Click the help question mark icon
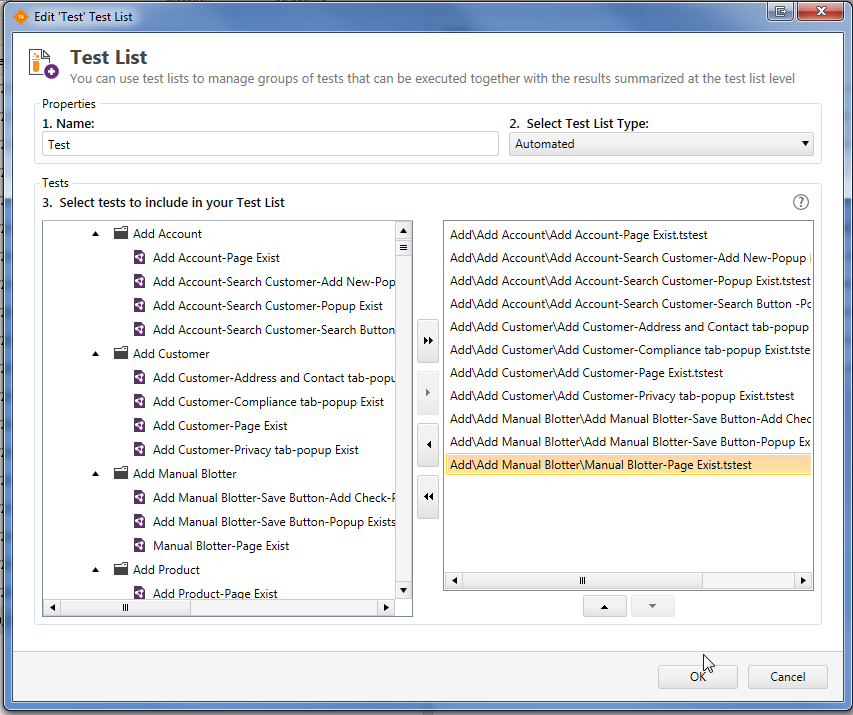Image resolution: width=853 pixels, height=715 pixels. pyautogui.click(x=800, y=202)
